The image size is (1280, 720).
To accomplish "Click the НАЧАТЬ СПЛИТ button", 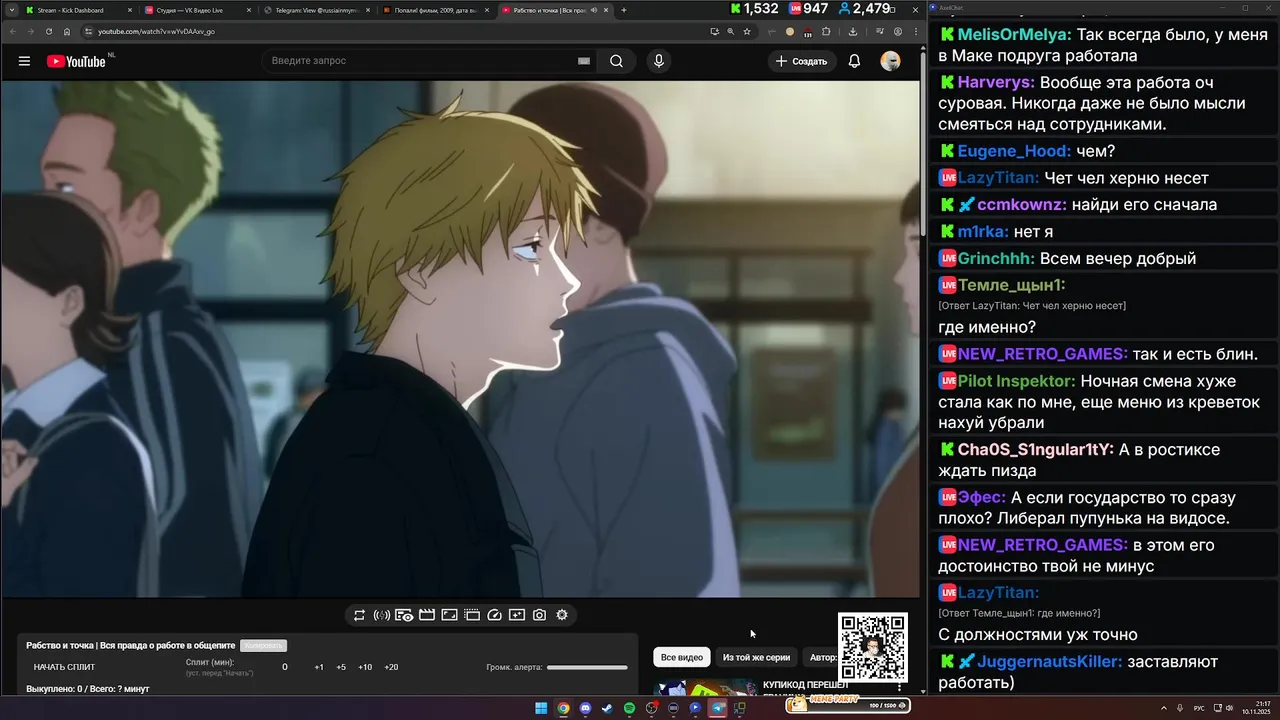I will pyautogui.click(x=64, y=667).
